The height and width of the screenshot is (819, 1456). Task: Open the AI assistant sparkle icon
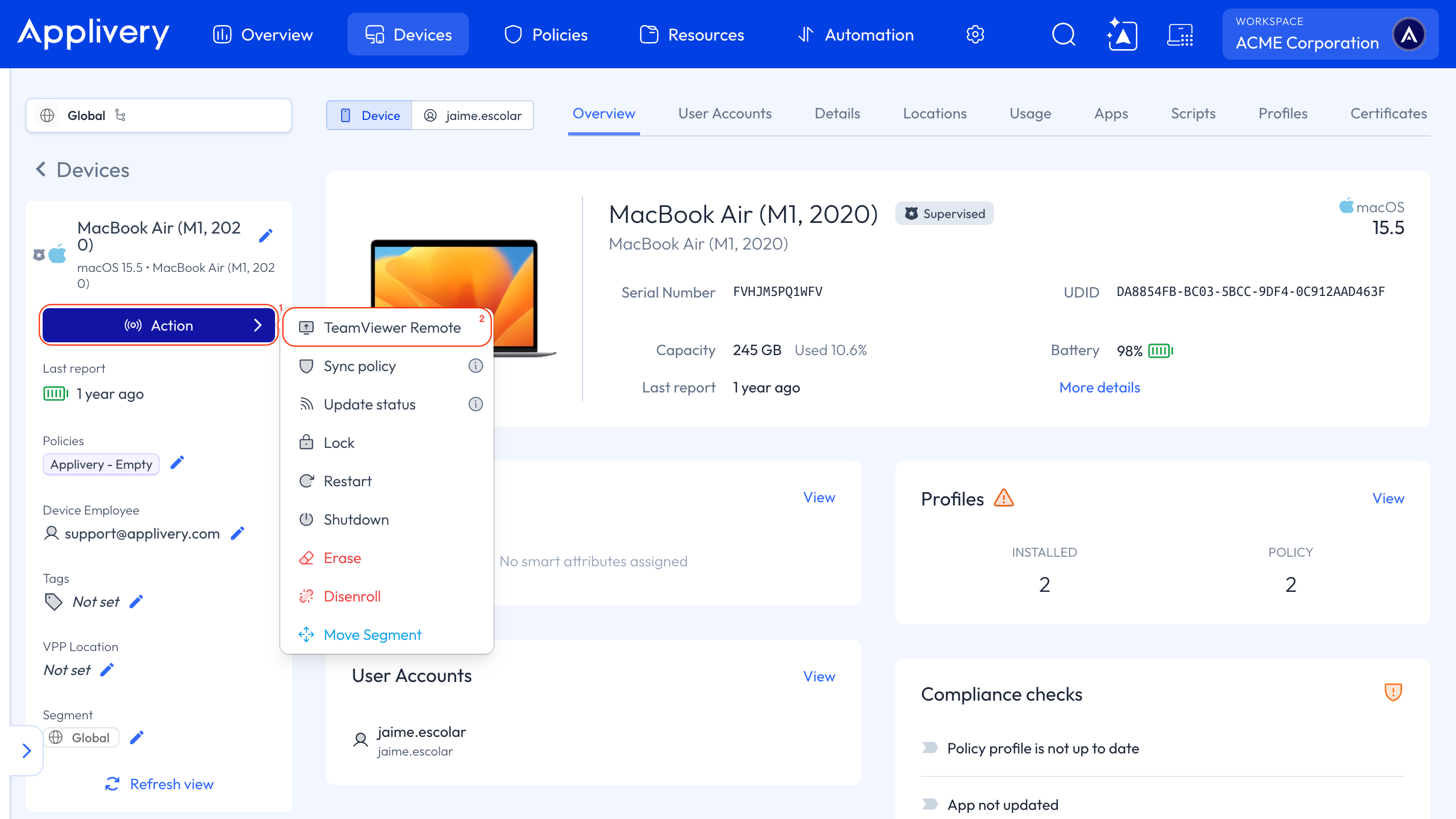click(1121, 35)
